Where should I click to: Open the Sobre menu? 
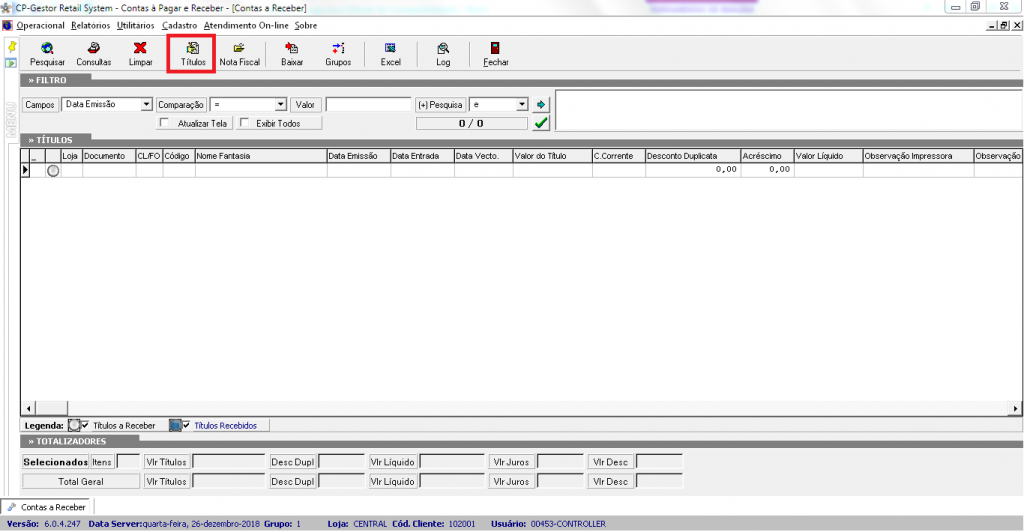tap(306, 25)
